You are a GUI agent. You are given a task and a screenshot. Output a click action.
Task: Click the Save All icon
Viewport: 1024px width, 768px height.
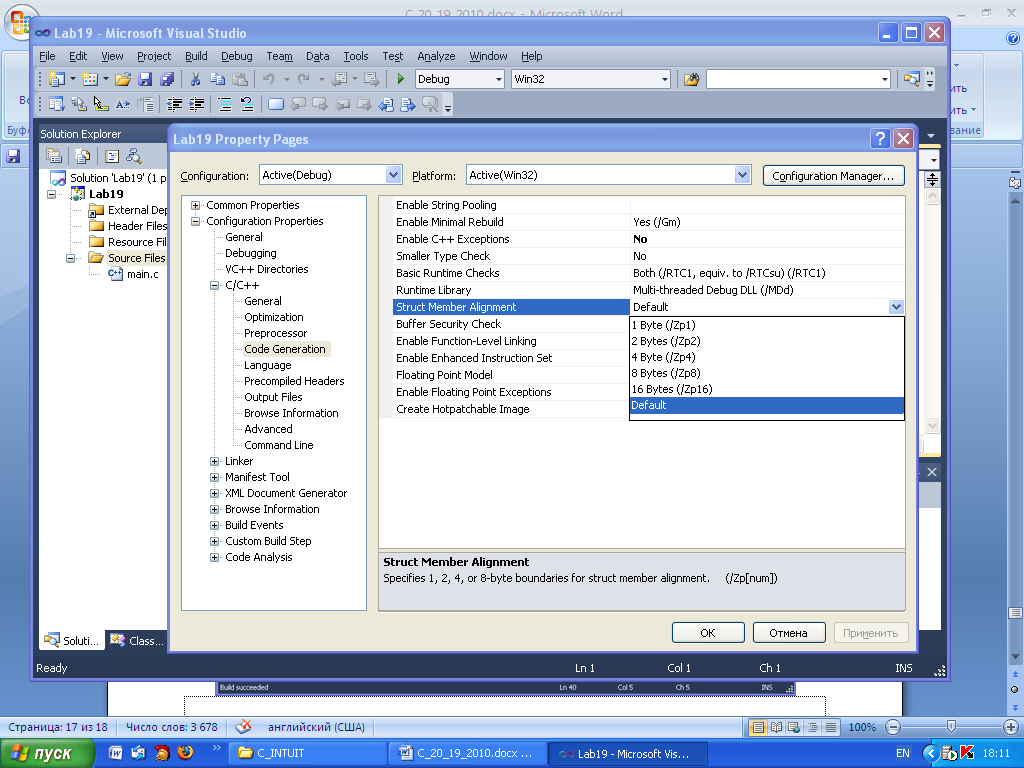point(167,79)
